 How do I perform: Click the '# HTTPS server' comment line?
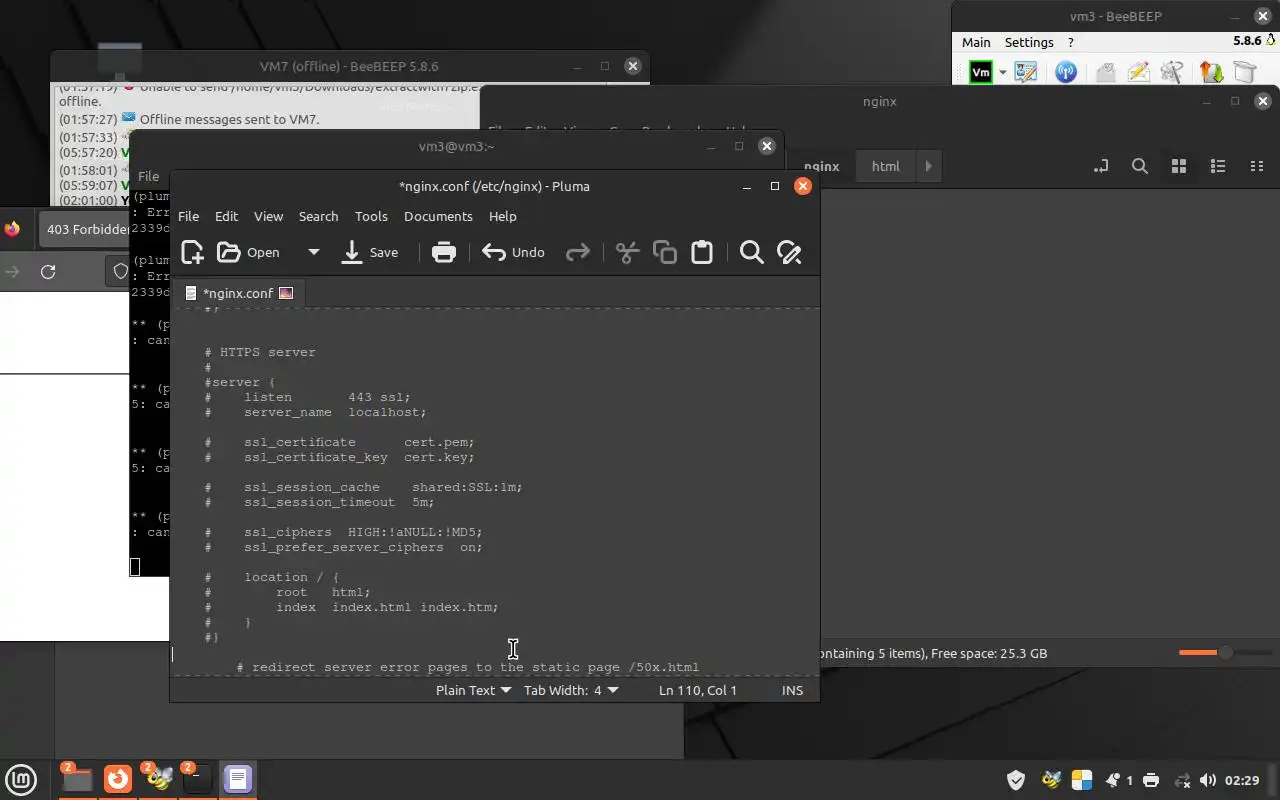pos(260,352)
